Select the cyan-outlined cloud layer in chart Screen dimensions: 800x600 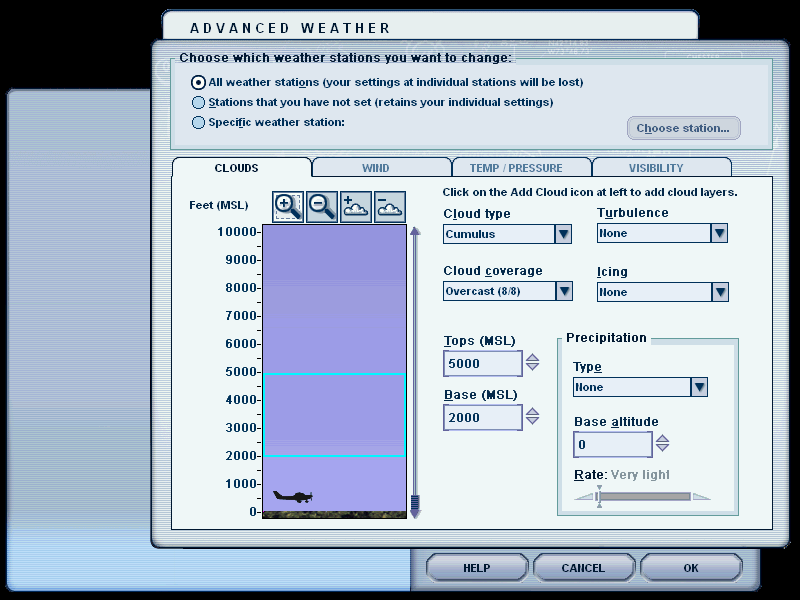[x=335, y=415]
